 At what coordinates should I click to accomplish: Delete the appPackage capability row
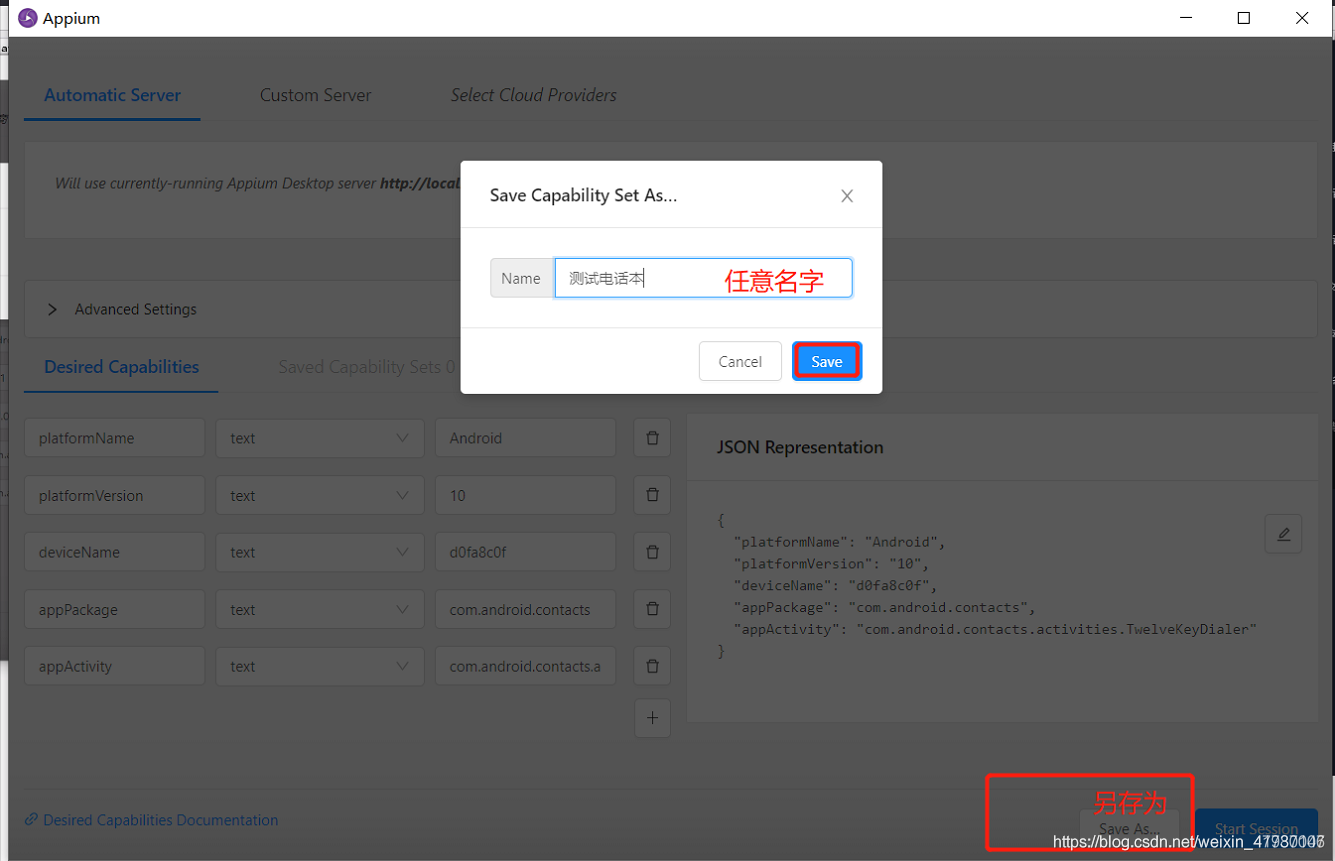(x=652, y=609)
